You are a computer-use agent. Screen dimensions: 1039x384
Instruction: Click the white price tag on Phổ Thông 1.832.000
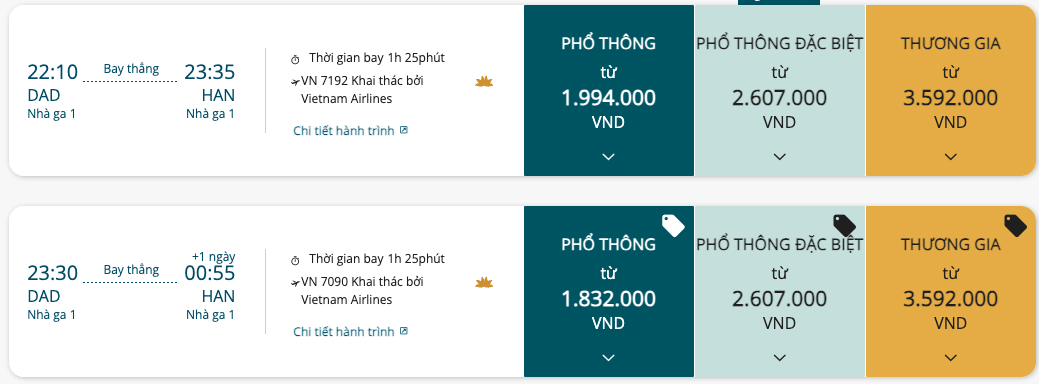pos(673,225)
